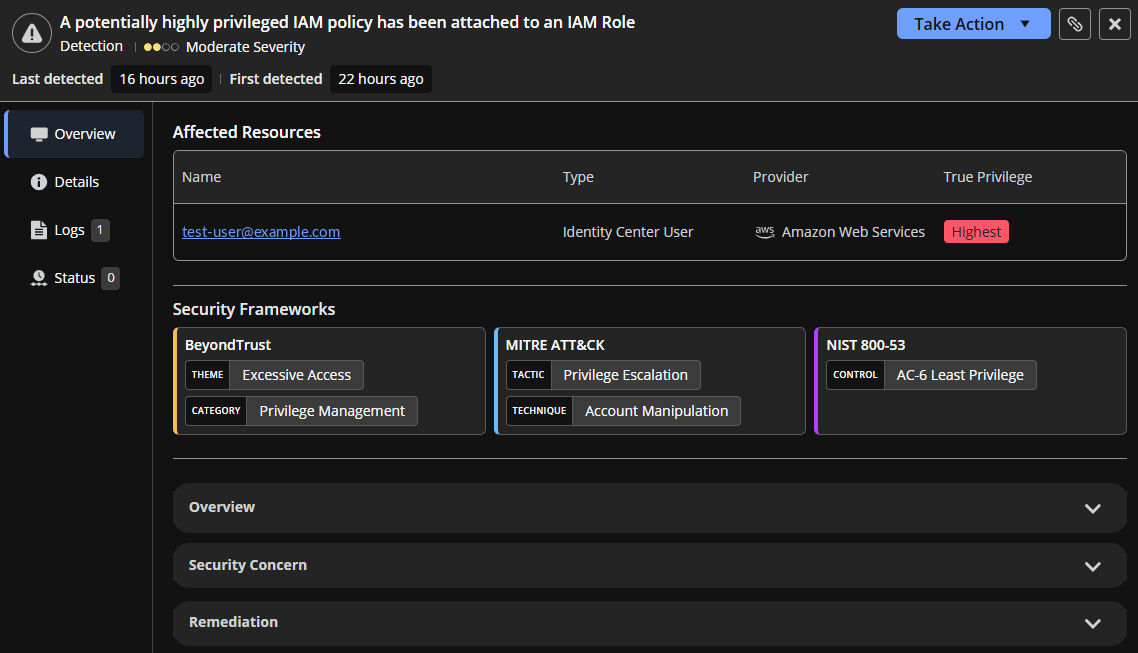1138x653 pixels.
Task: Click the warning triangle alert icon
Action: pyautogui.click(x=32, y=33)
